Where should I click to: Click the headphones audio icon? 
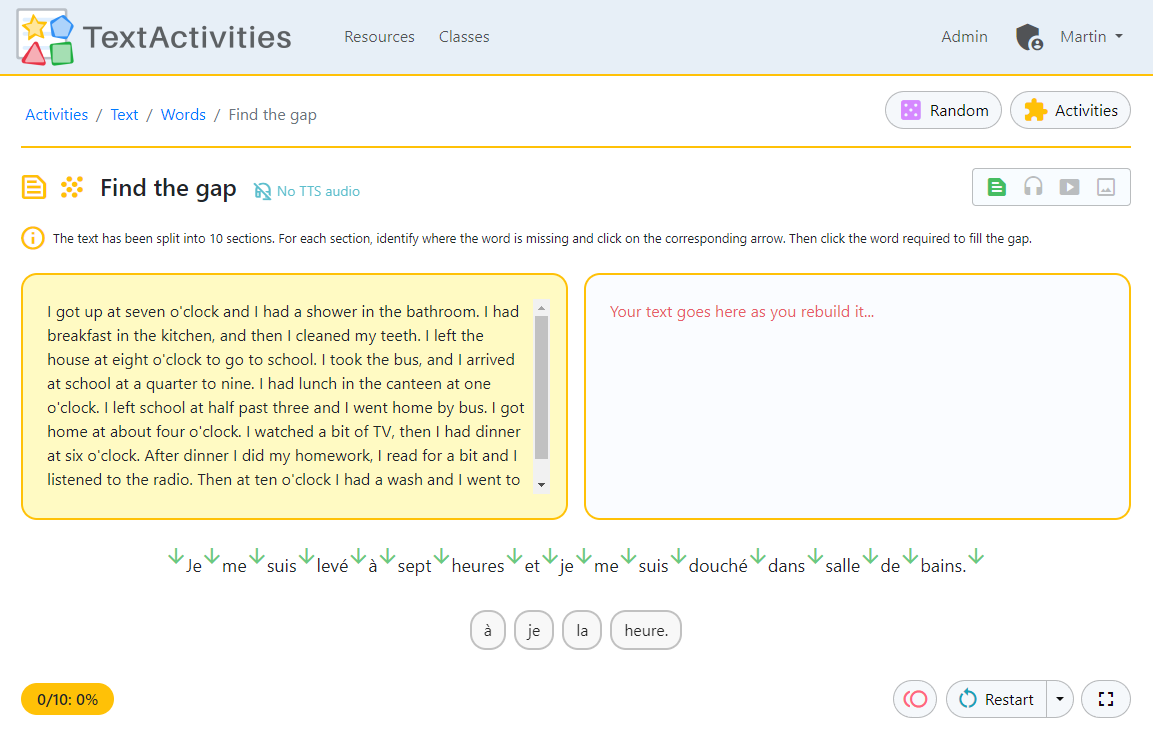point(1033,187)
